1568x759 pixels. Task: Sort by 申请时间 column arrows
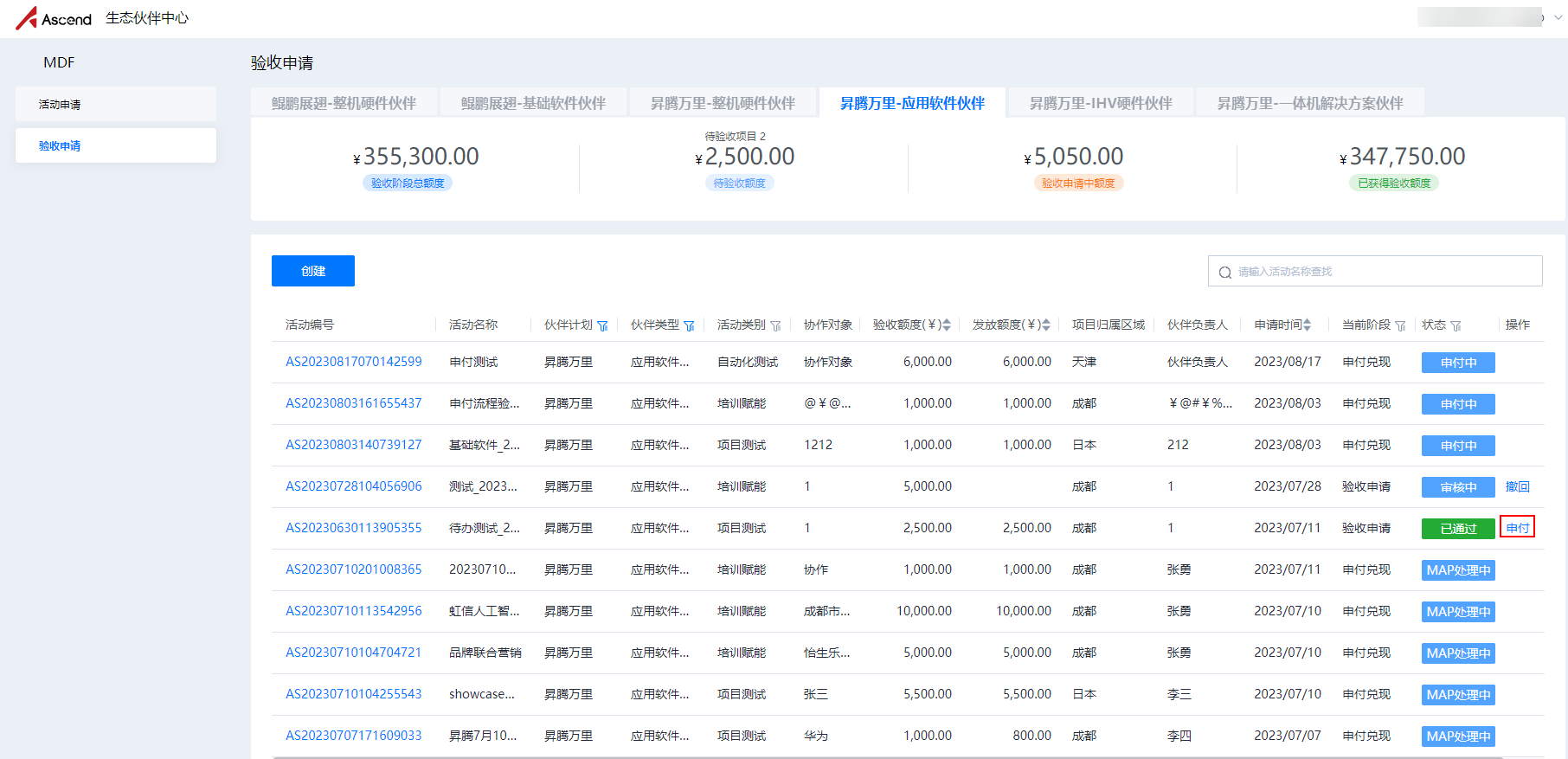point(1308,325)
